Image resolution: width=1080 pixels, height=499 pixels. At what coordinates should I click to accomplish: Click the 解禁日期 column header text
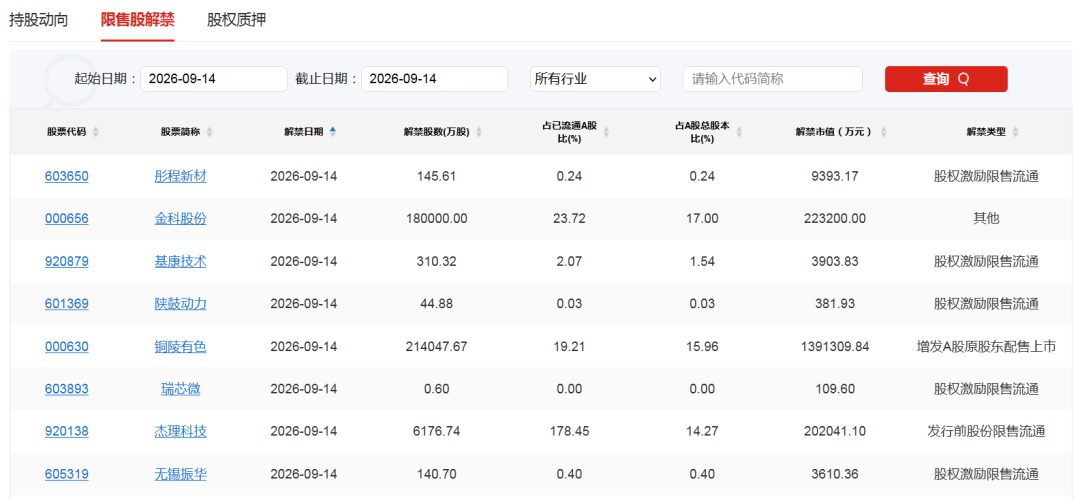point(304,132)
